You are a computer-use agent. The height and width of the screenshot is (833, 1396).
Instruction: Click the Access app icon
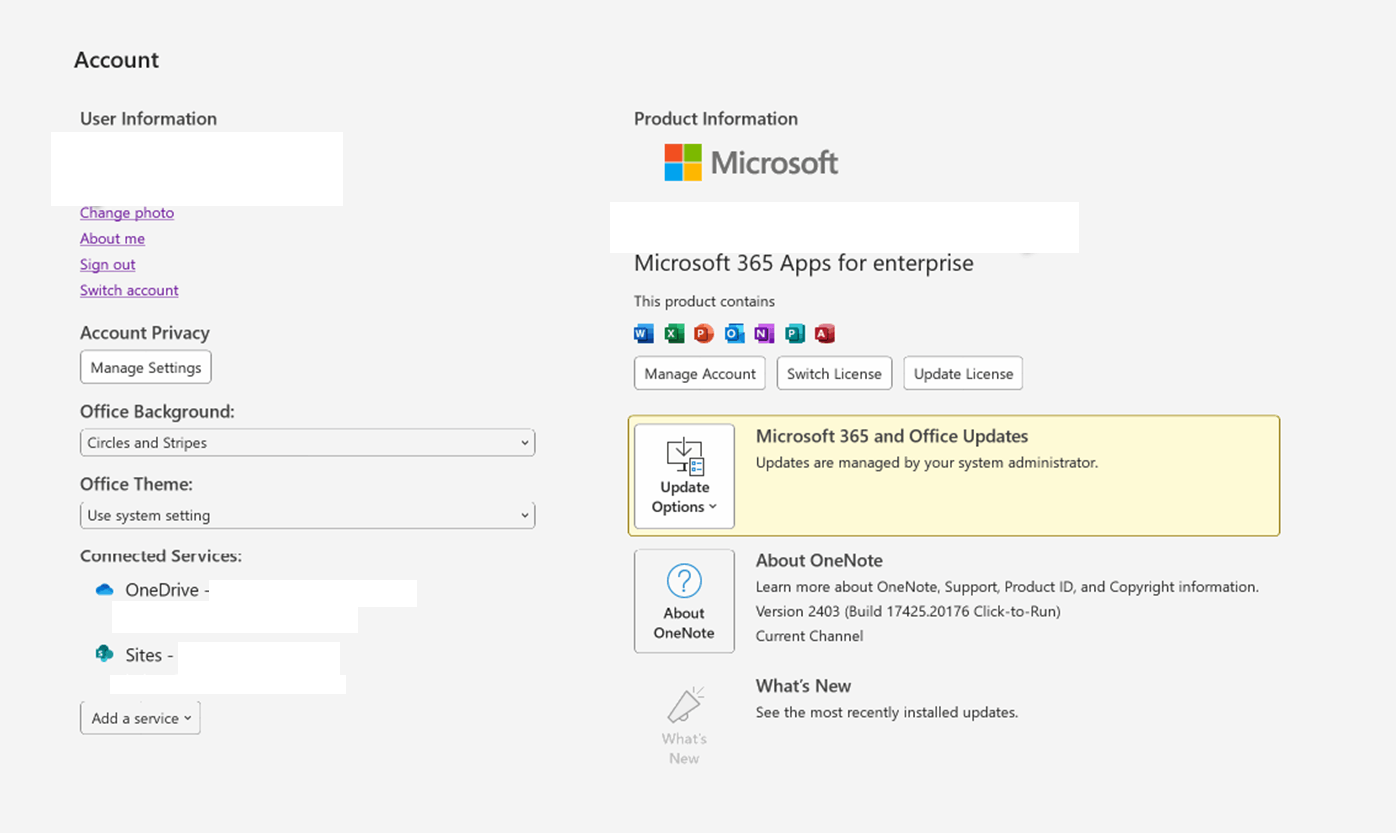coord(824,334)
